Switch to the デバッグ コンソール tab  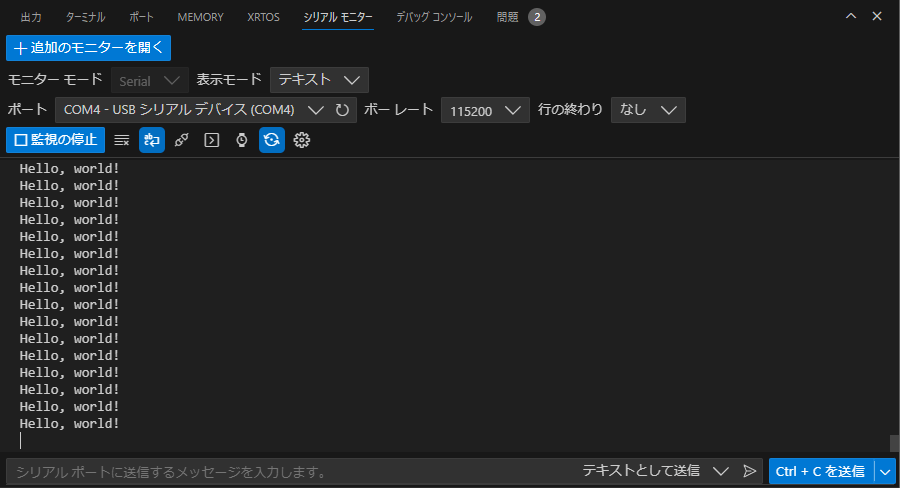(435, 17)
